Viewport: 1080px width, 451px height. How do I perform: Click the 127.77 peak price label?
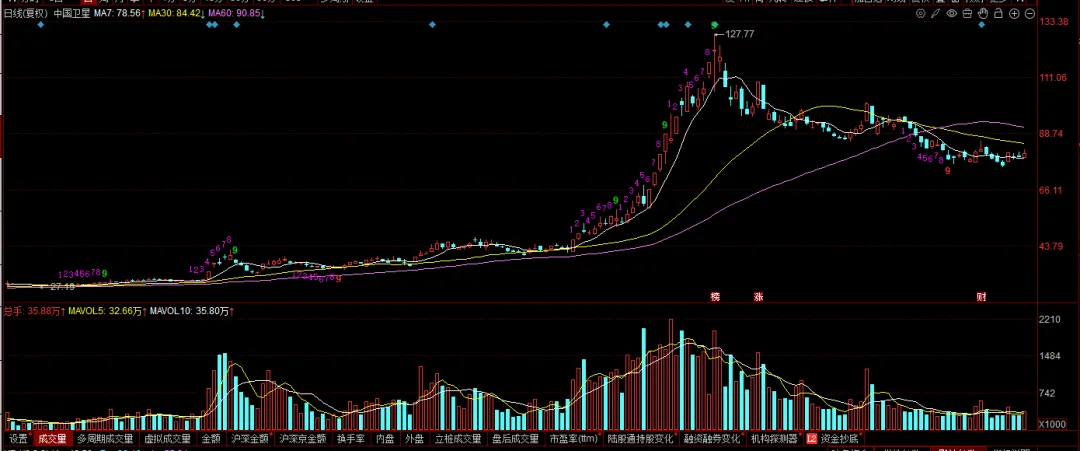point(740,34)
